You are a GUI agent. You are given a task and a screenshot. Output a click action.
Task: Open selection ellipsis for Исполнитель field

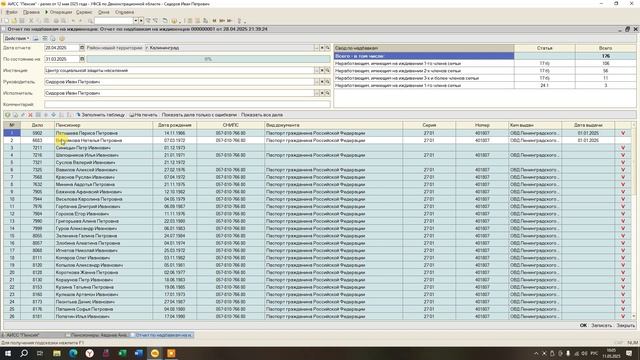point(316,93)
